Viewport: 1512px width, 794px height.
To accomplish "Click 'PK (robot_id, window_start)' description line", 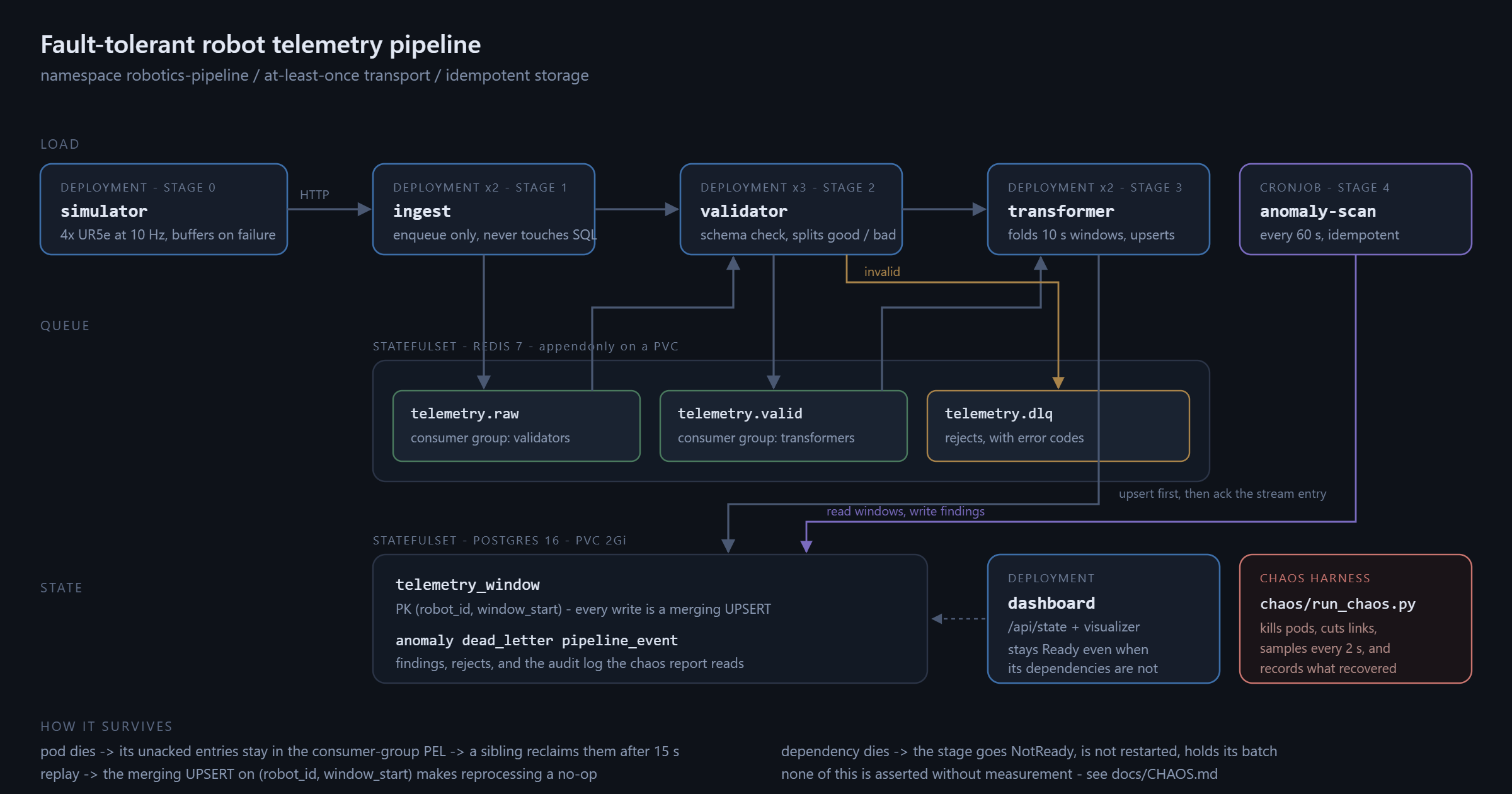I will [583, 609].
